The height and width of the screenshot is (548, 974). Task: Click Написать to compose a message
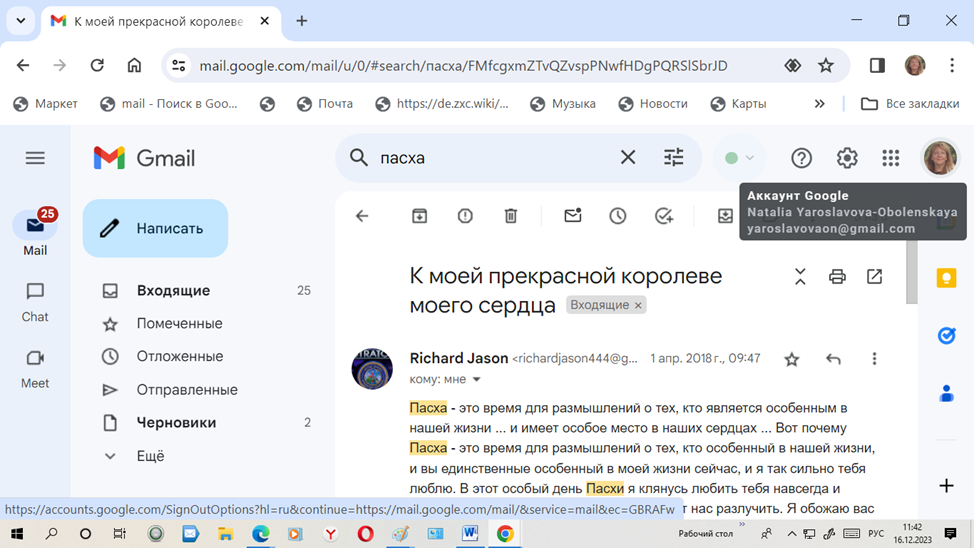tap(155, 228)
